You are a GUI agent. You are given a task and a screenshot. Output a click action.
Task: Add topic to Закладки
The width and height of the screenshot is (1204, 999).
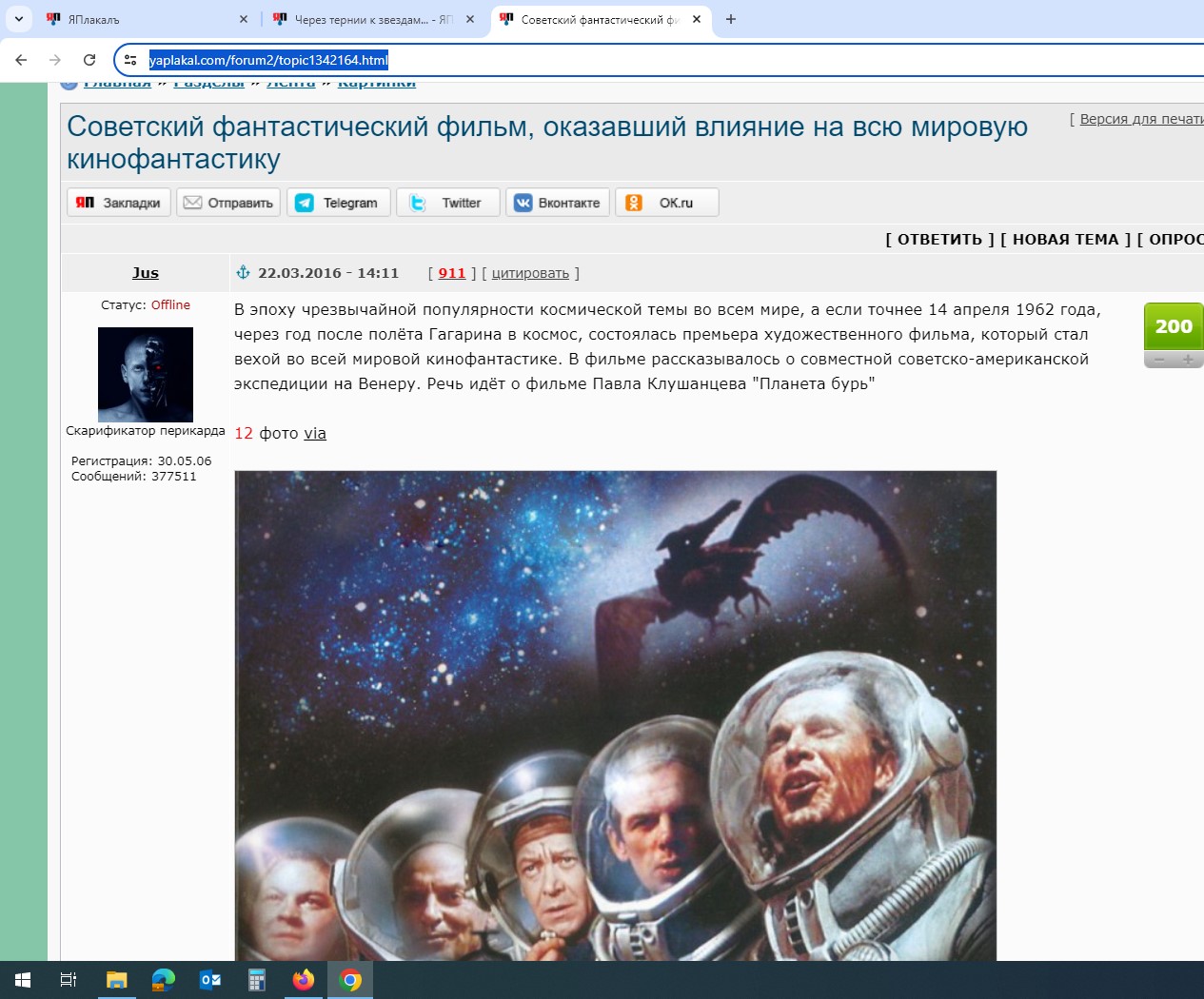pyautogui.click(x=119, y=203)
